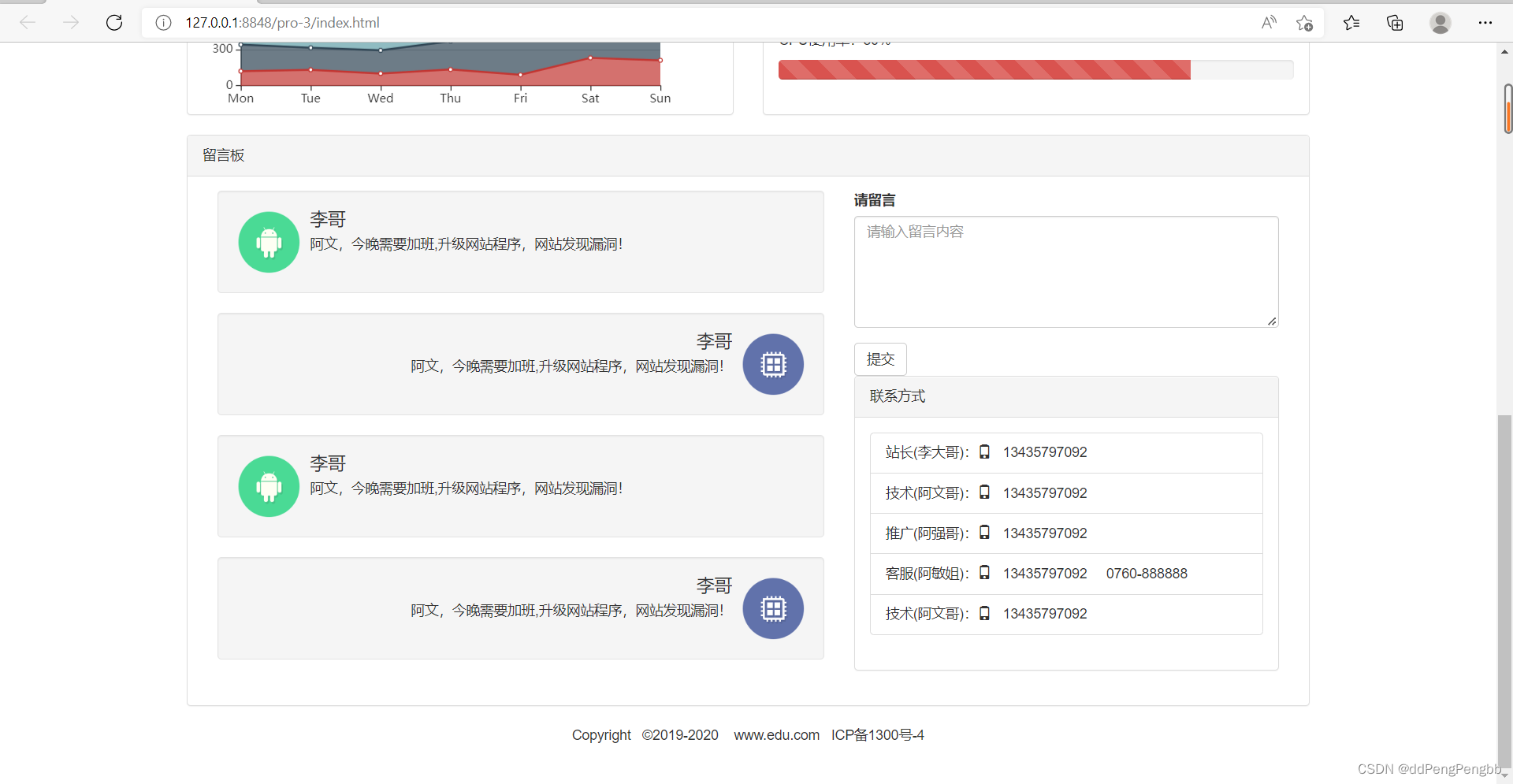Click www.edu.com in the footer
Image resolution: width=1513 pixels, height=784 pixels.
point(776,735)
